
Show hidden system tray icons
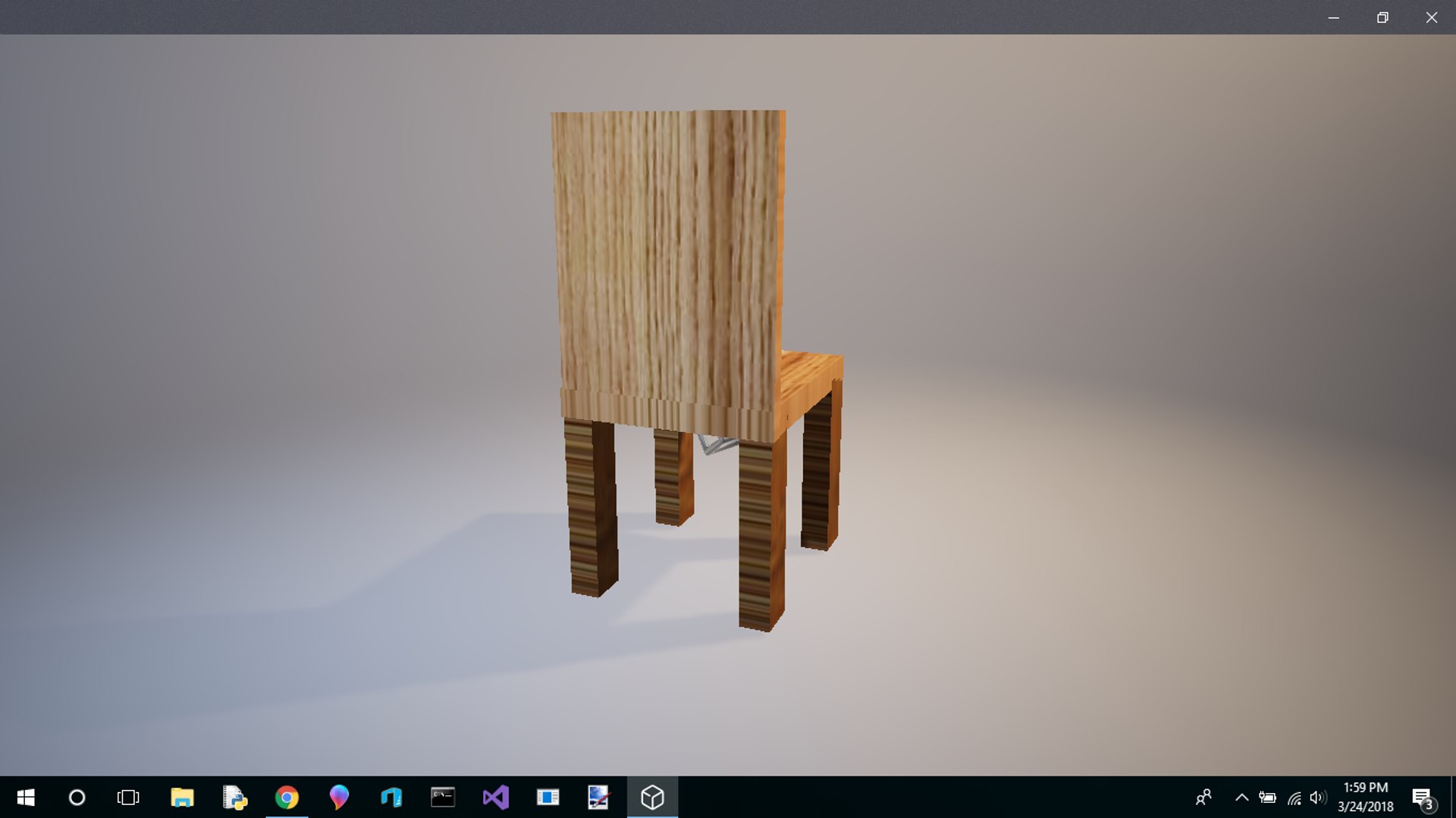(x=1241, y=798)
